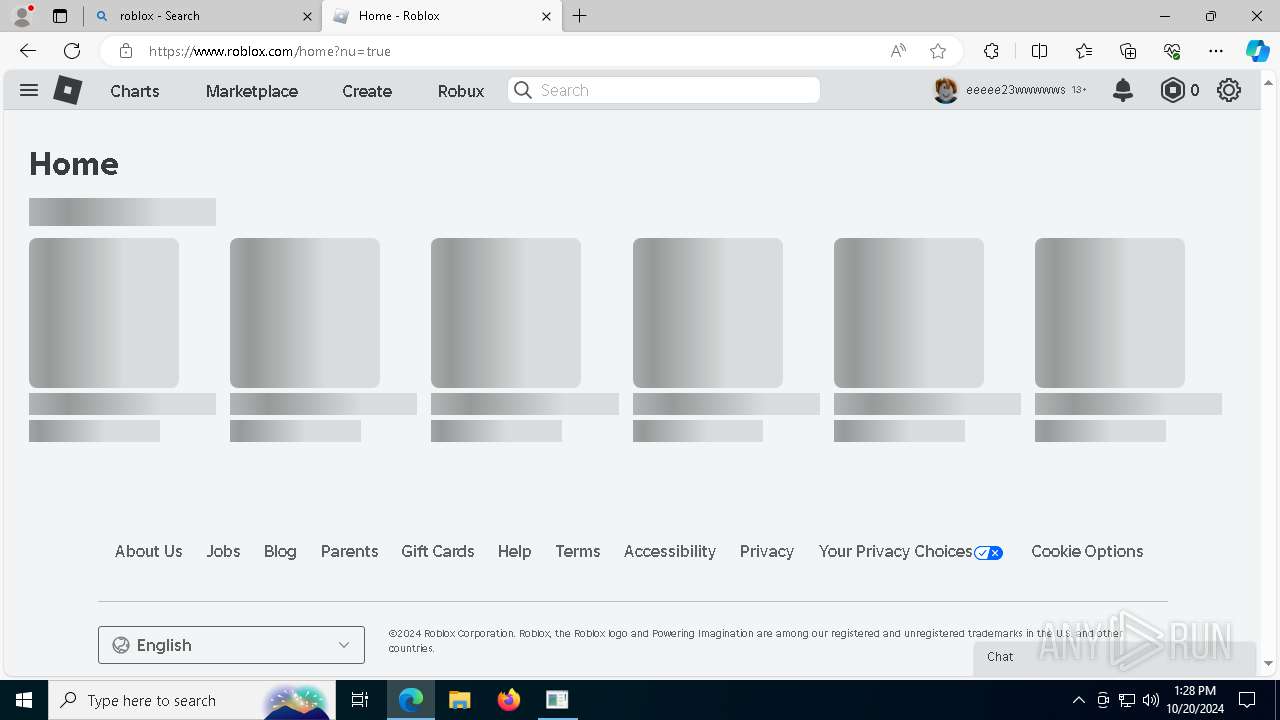This screenshot has width=1280, height=720.
Task: View site information lock icon
Action: pyautogui.click(x=125, y=51)
